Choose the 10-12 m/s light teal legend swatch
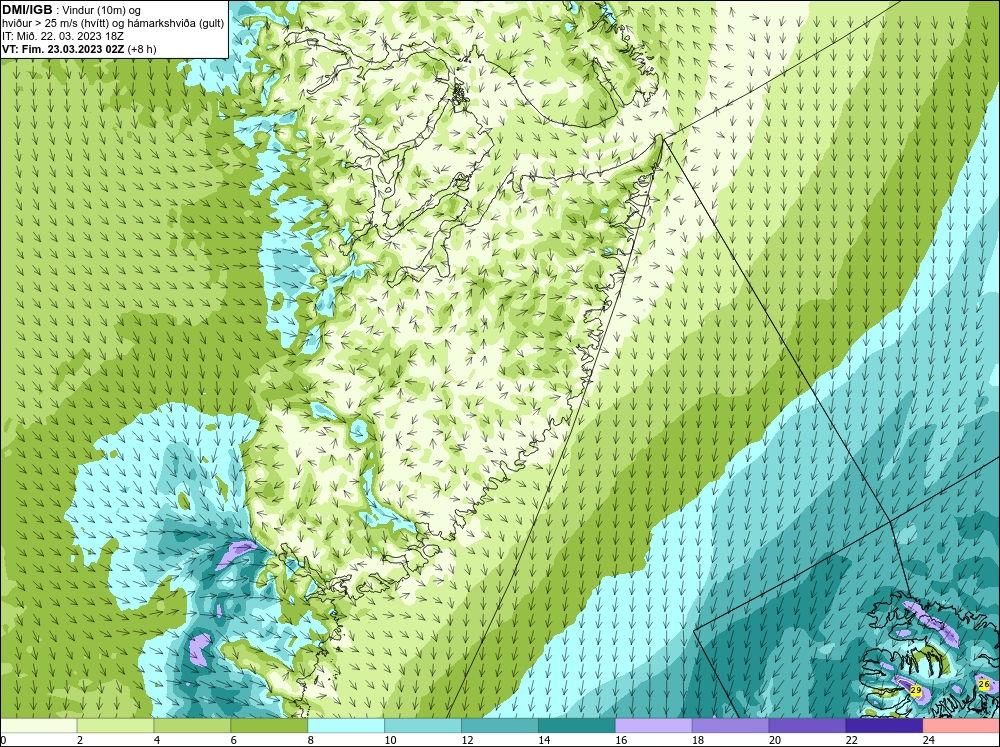Image resolution: width=1000 pixels, height=747 pixels. click(423, 726)
